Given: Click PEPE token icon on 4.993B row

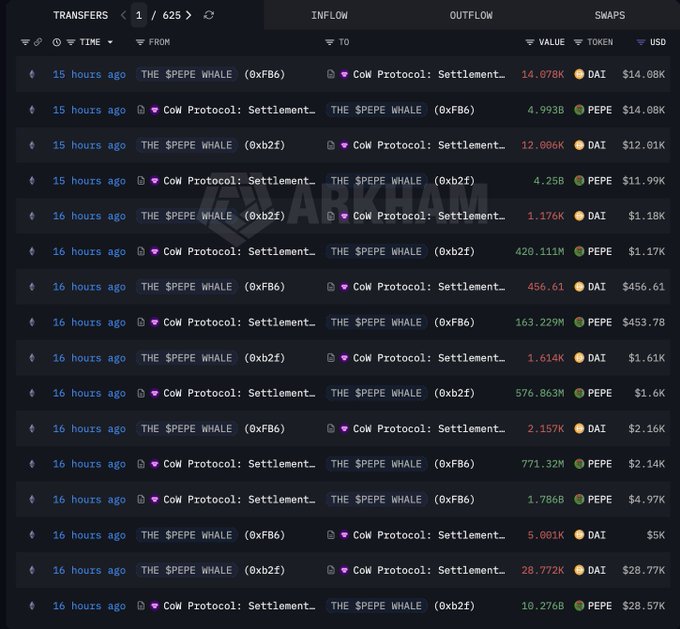Looking at the screenshot, I should click(x=579, y=110).
